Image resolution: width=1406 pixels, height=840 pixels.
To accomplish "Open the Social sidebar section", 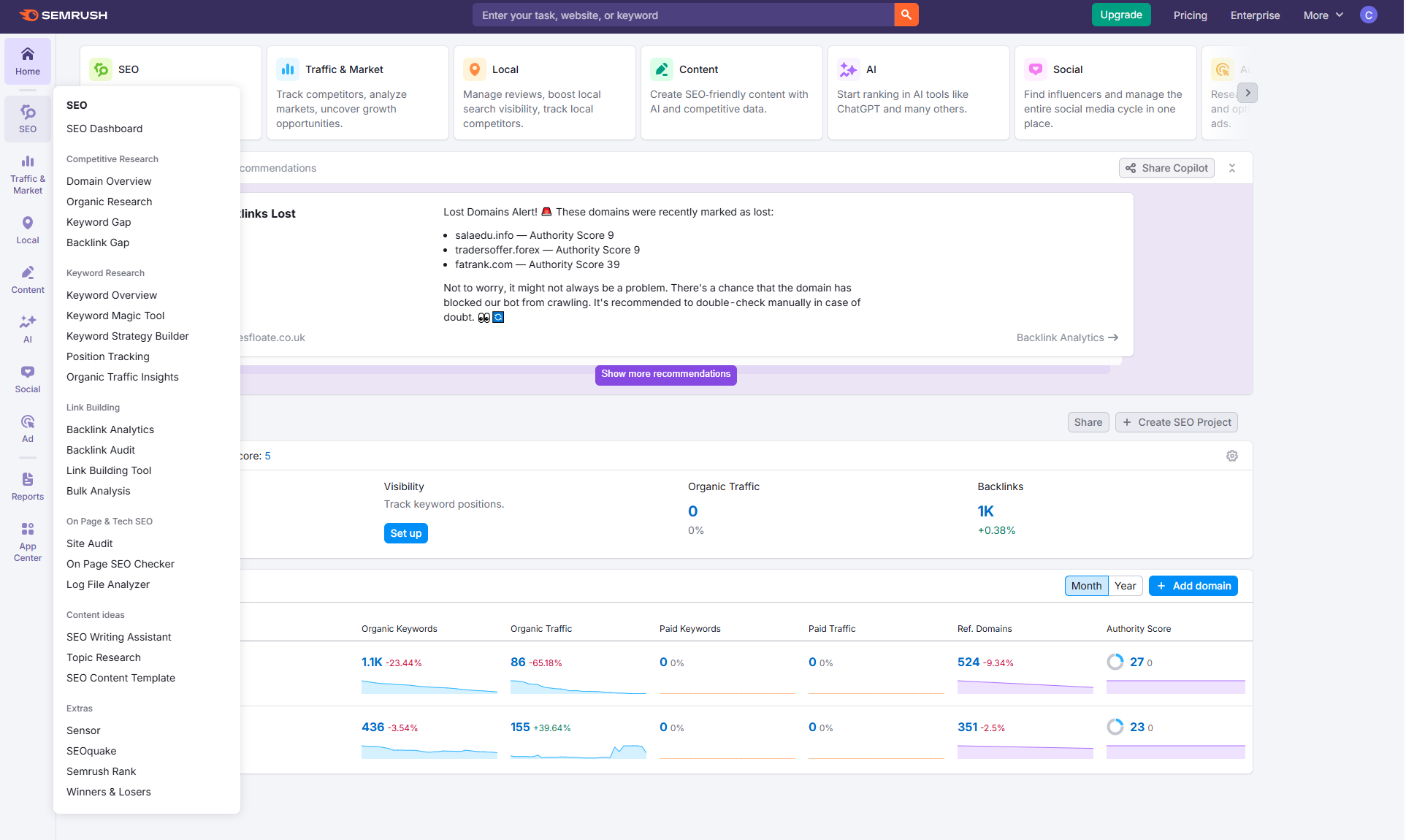I will pos(28,379).
